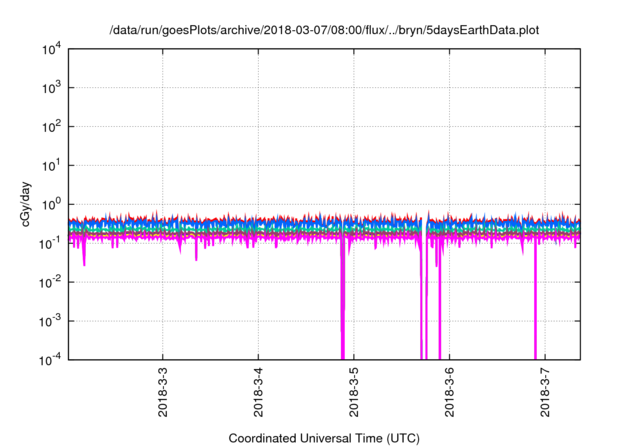Image resolution: width=640 pixels, height=448 pixels.
Task: Click the magenta dropout spike before 2018-3-5
Action: pyautogui.click(x=342, y=302)
